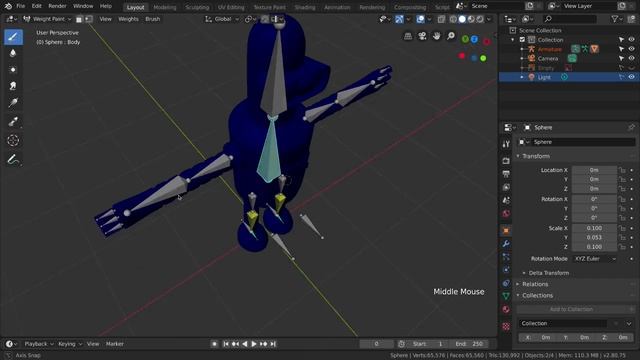Image resolution: width=640 pixels, height=360 pixels.
Task: Open the World properties tab
Action: tap(506, 213)
